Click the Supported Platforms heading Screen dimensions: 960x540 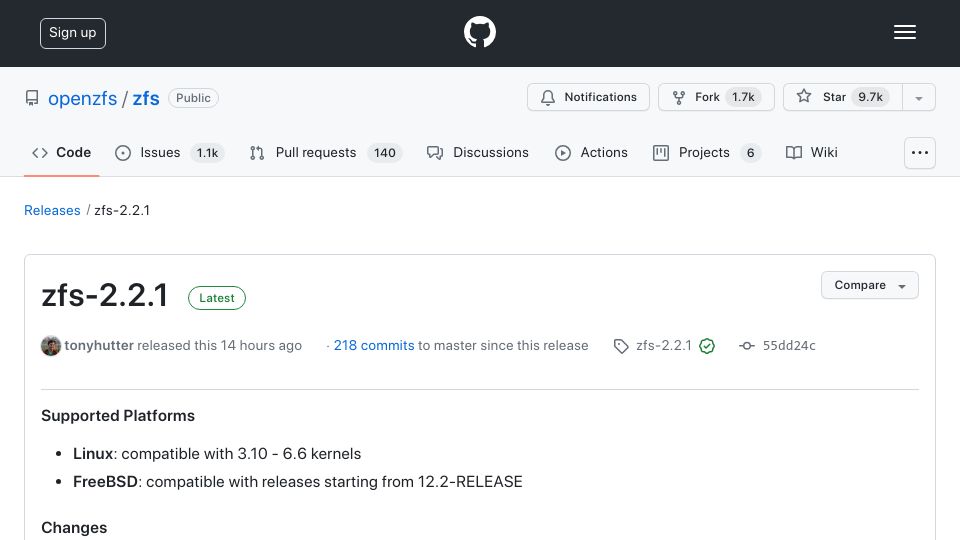click(118, 416)
